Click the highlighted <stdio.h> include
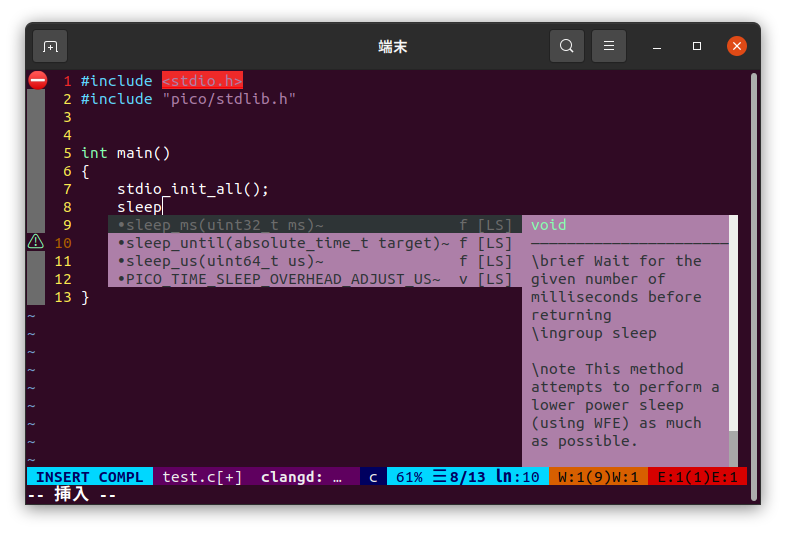Screen dimensions: 786x533 [x=202, y=80]
